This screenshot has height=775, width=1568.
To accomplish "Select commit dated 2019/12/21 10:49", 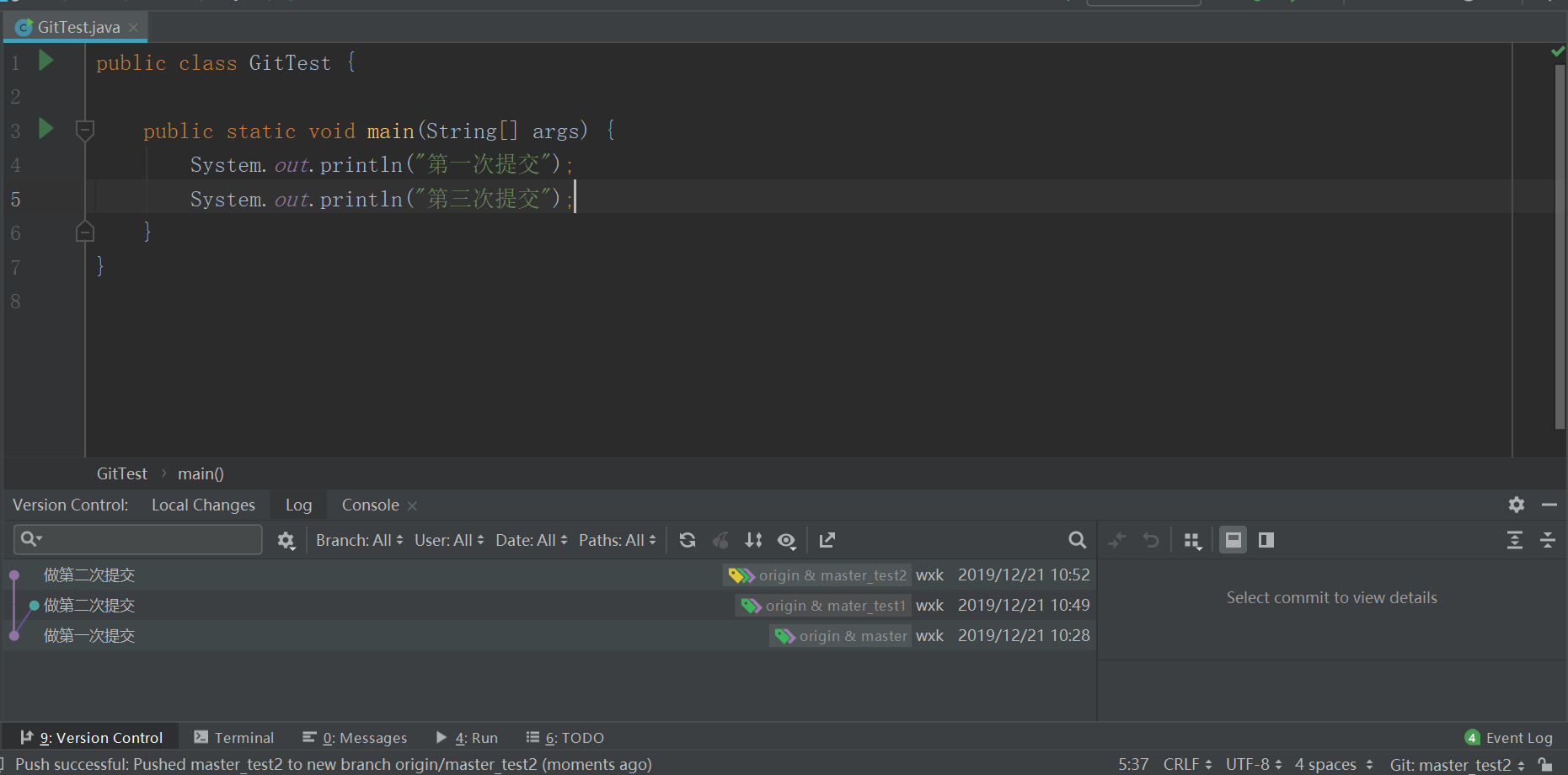I will 549,605.
